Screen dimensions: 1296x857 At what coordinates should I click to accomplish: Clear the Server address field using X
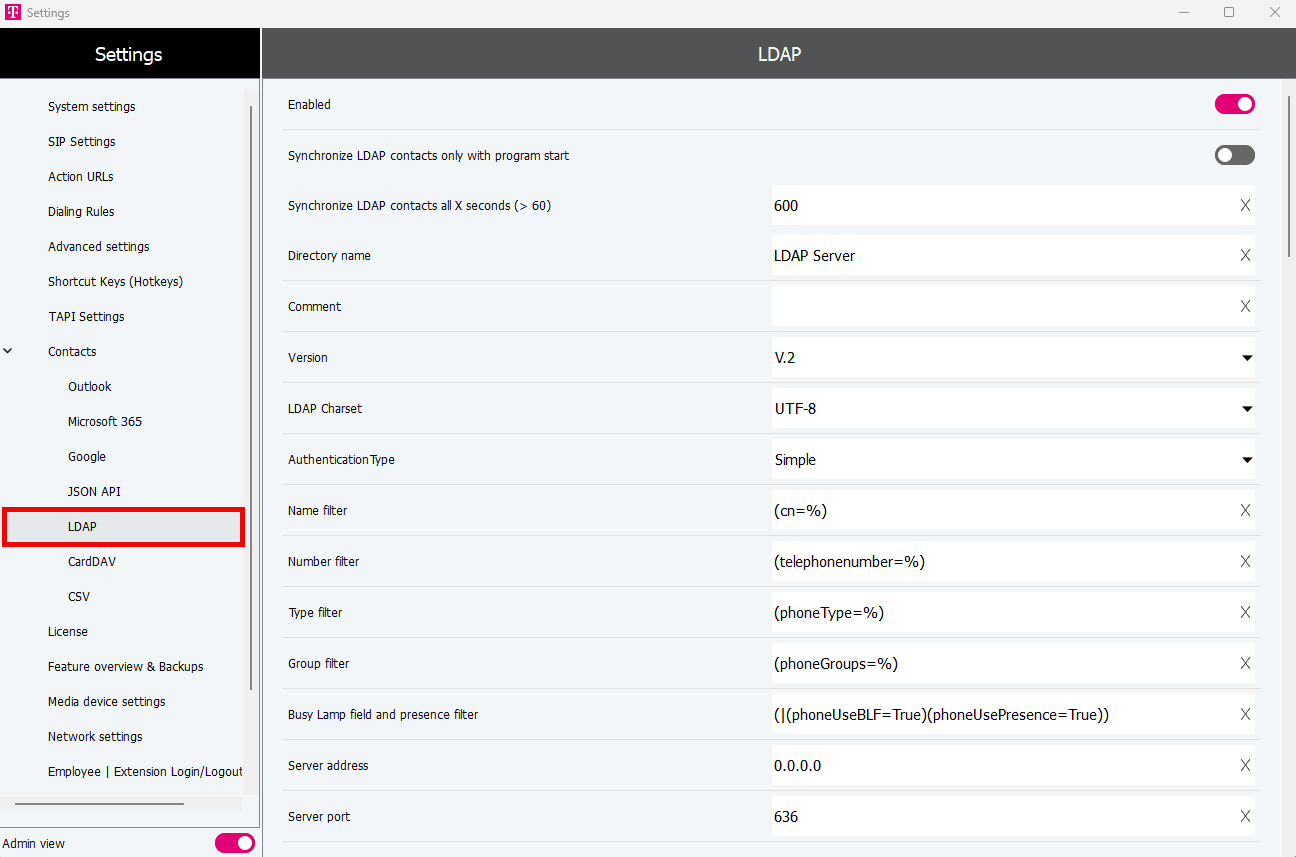click(x=1245, y=766)
